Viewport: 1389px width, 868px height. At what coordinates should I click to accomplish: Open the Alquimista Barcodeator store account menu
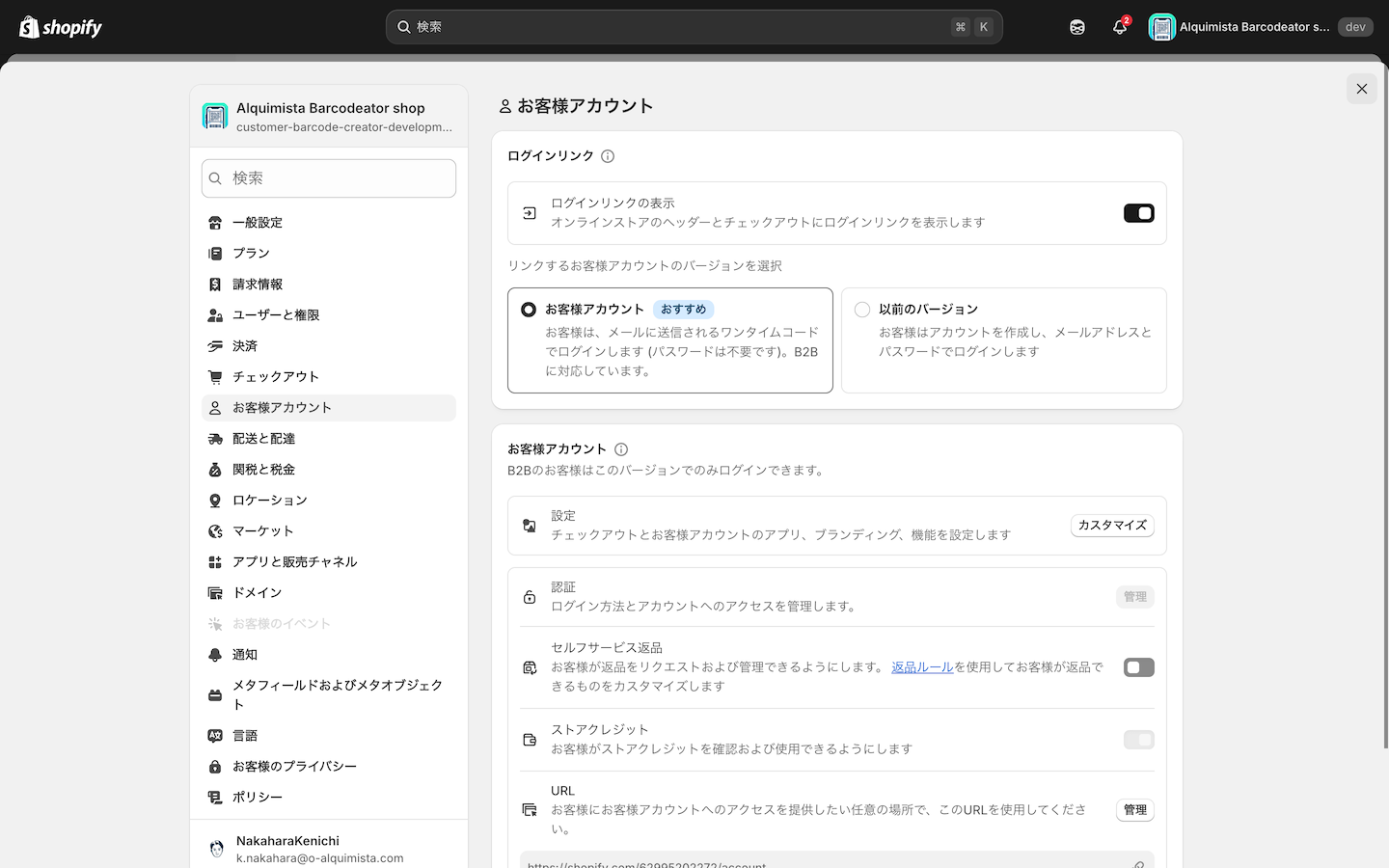pyautogui.click(x=1254, y=27)
